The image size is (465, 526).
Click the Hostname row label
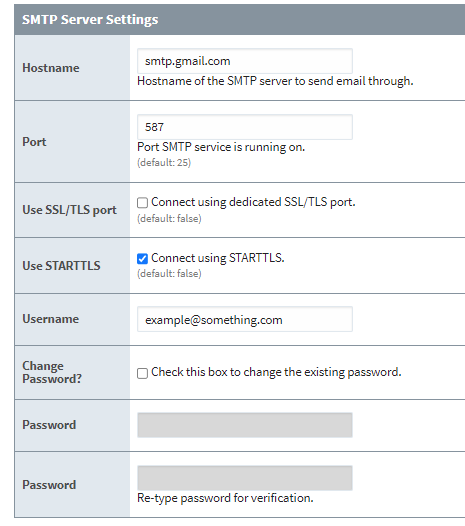pyautogui.click(x=51, y=68)
